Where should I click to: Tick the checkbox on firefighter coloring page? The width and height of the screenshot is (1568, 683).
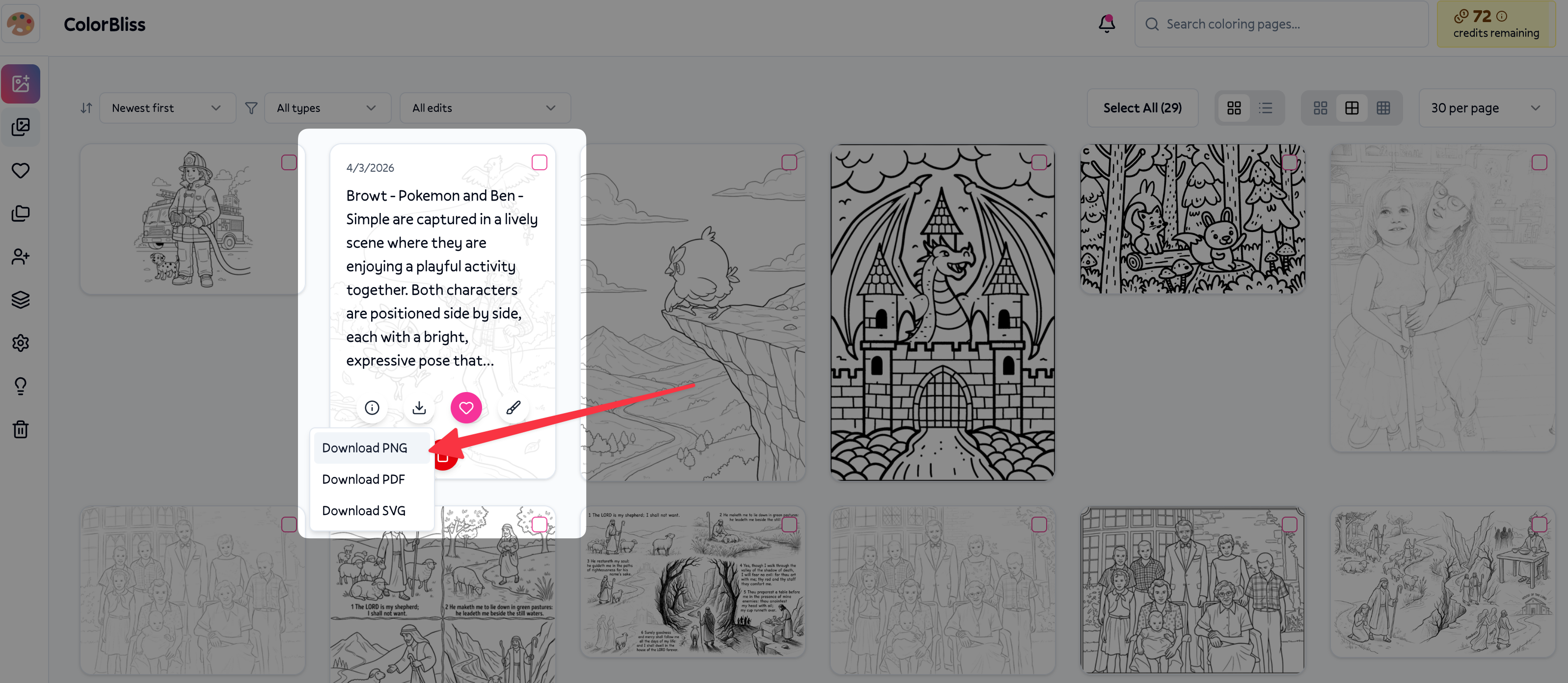(x=289, y=162)
